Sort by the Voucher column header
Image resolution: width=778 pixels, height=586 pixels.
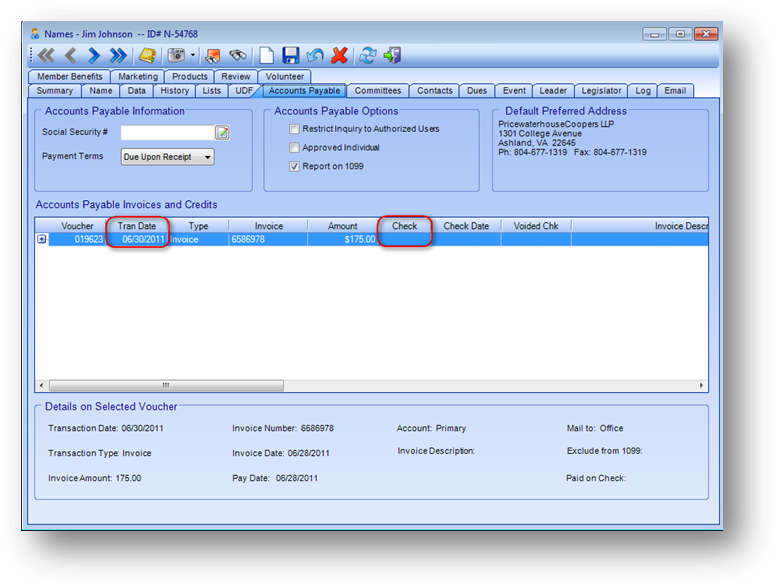click(77, 226)
